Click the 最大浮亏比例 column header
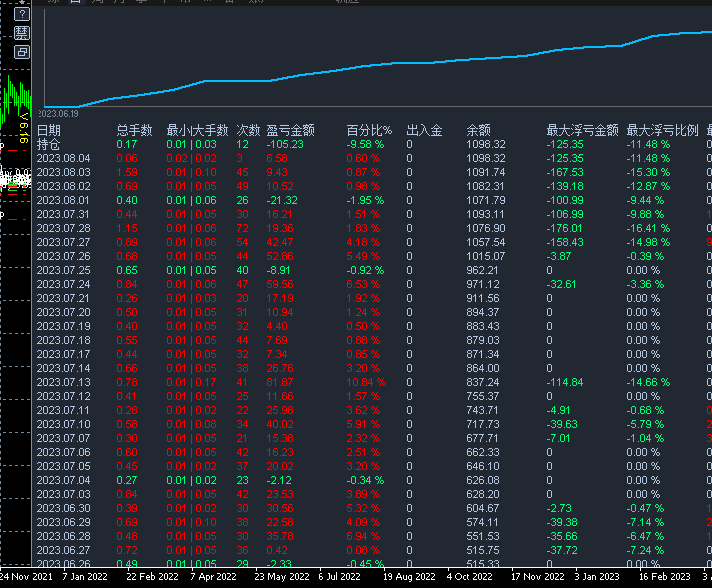712x588 pixels. [x=663, y=131]
